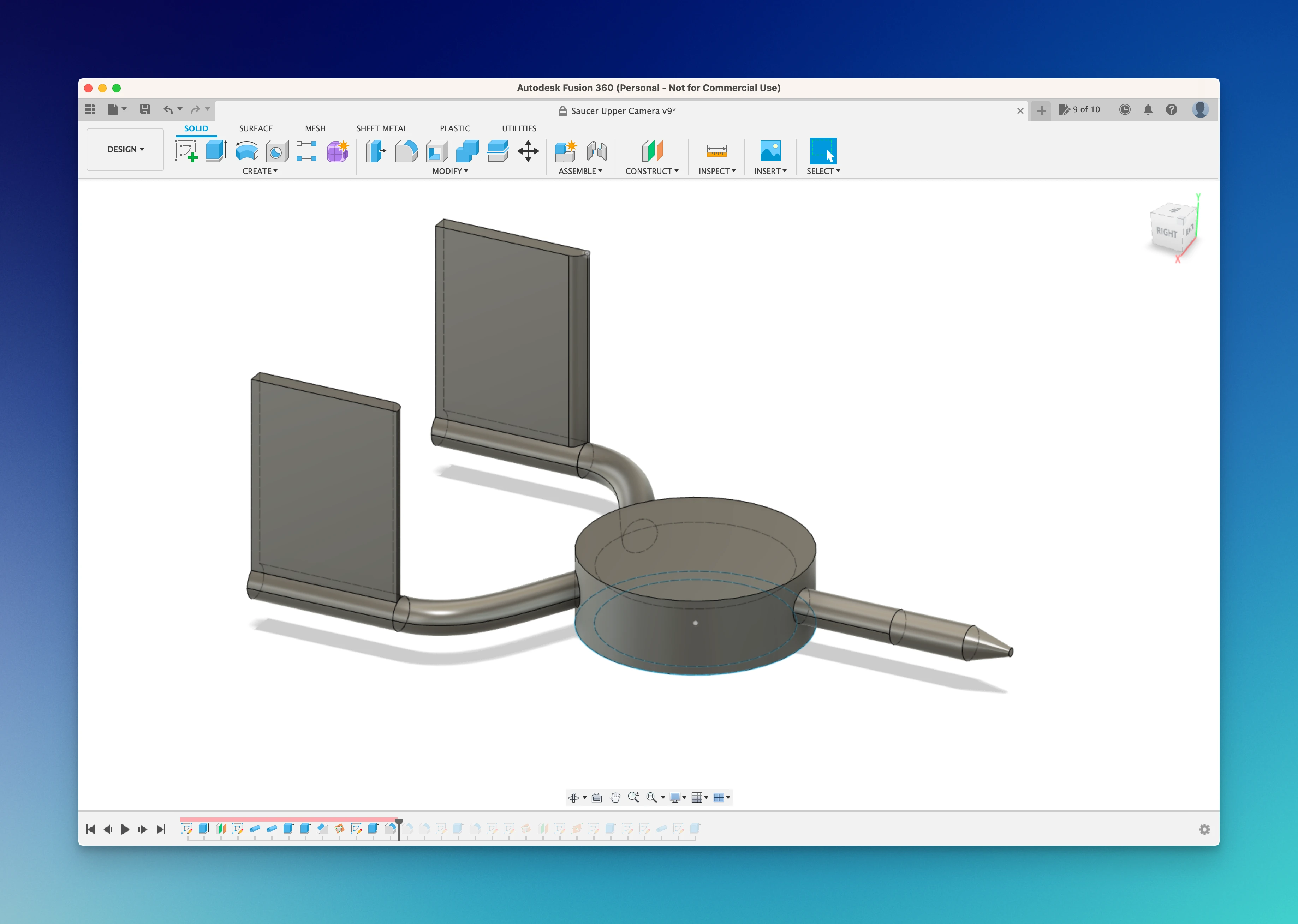1298x924 pixels.
Task: Jump timeline to the end
Action: (x=161, y=829)
